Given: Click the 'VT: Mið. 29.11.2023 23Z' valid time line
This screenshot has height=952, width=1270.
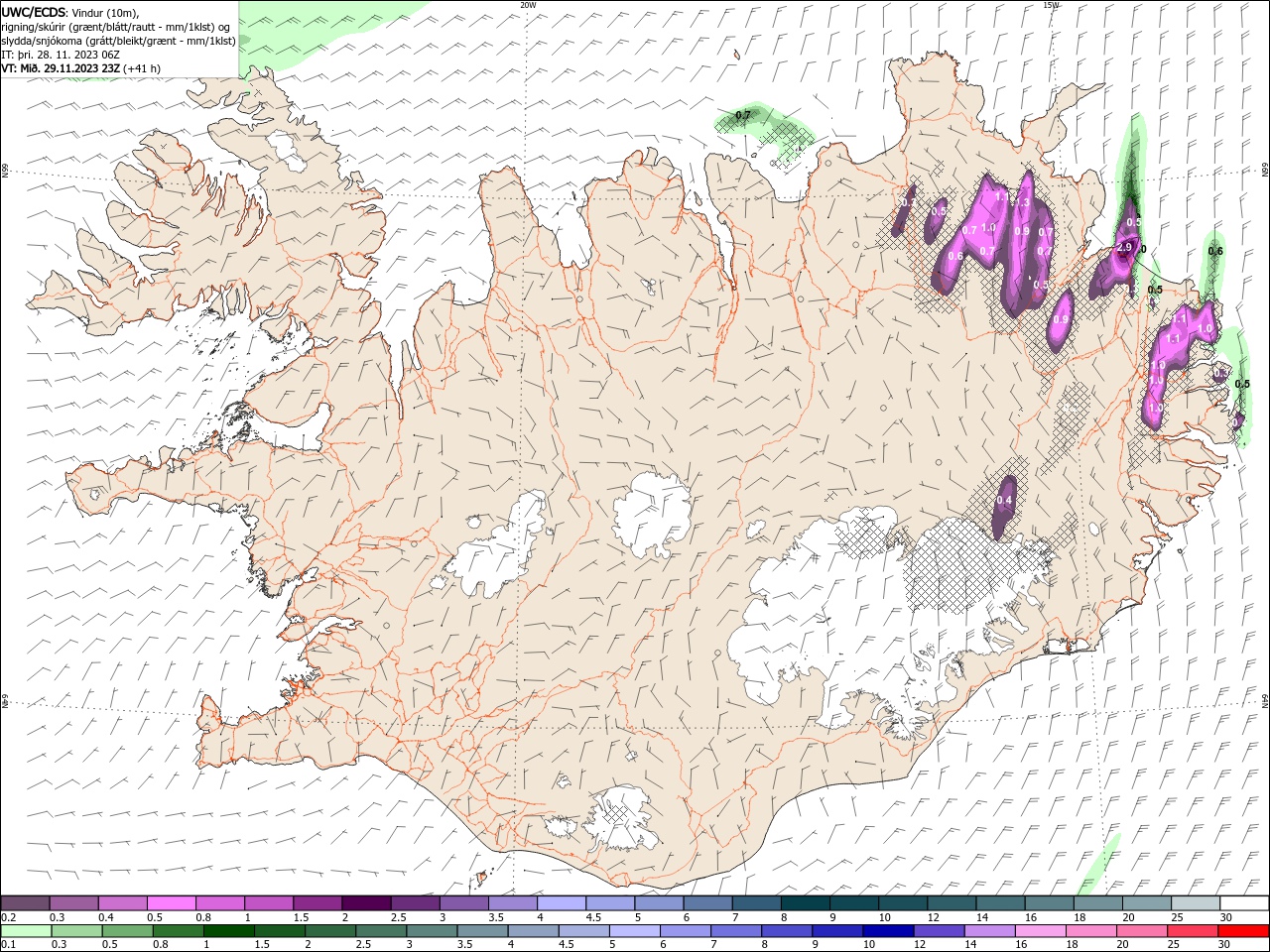Looking at the screenshot, I should [x=62, y=67].
